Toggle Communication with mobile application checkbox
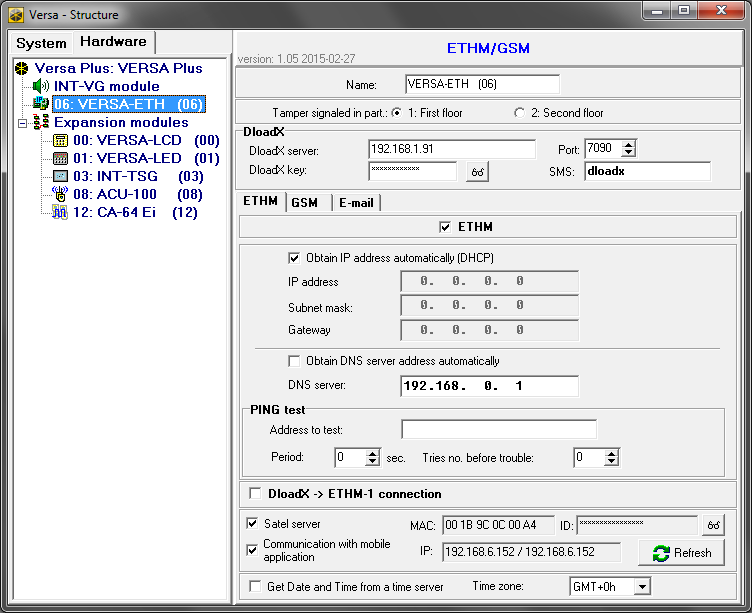The width and height of the screenshot is (752, 613). coord(252,550)
